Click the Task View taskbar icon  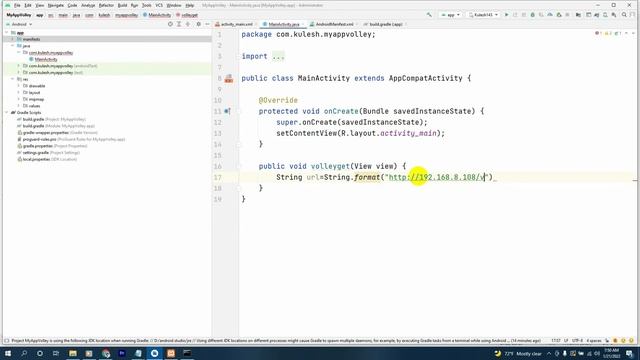[x=56, y=353]
